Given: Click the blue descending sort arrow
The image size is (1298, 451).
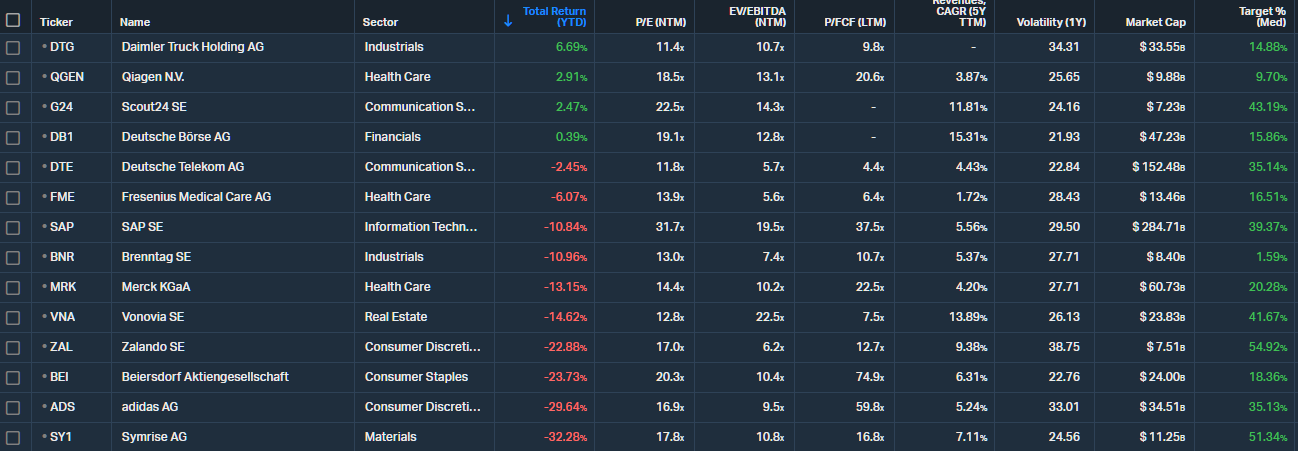Looking at the screenshot, I should pos(508,20).
